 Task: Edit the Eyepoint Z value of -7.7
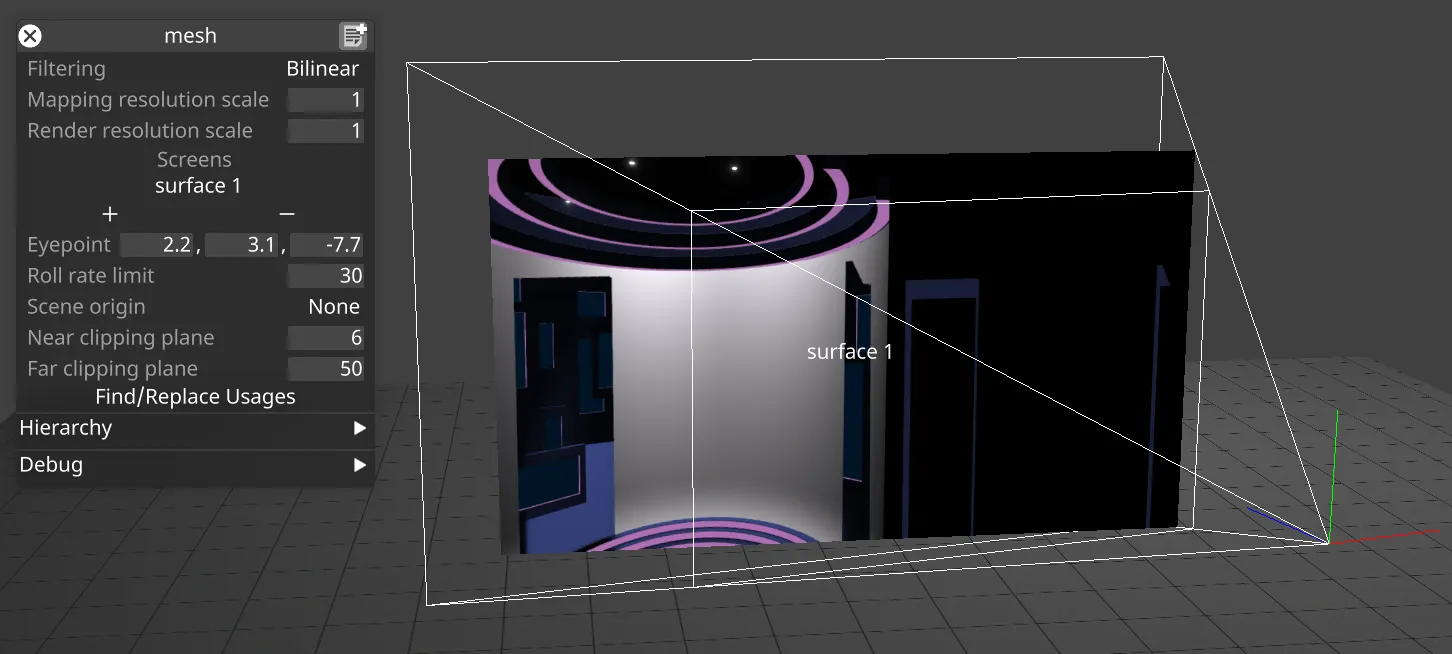325,244
